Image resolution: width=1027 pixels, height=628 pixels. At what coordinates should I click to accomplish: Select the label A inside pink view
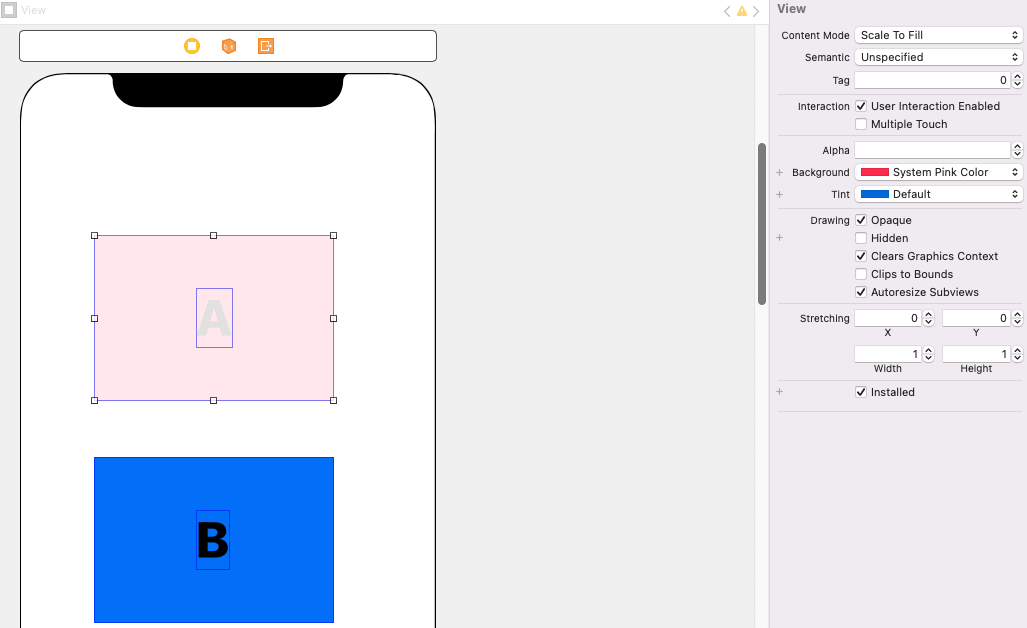point(214,318)
